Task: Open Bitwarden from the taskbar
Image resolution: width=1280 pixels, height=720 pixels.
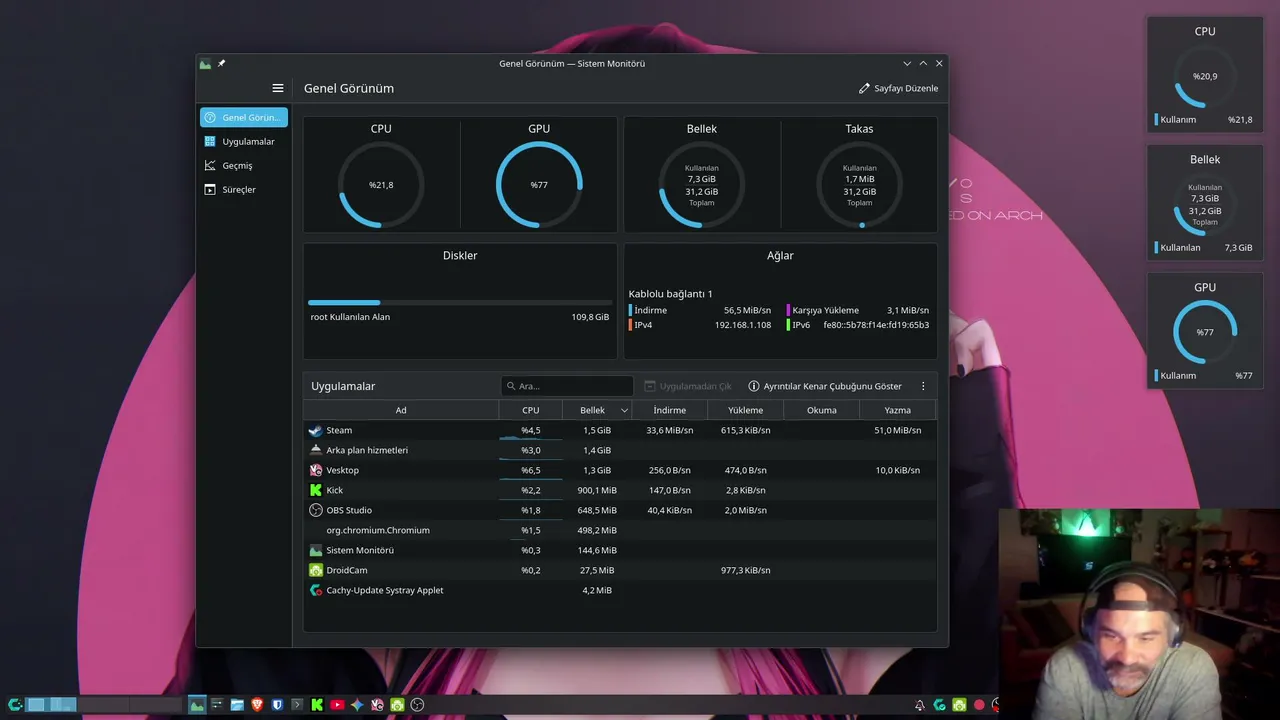Action: pyautogui.click(x=277, y=705)
